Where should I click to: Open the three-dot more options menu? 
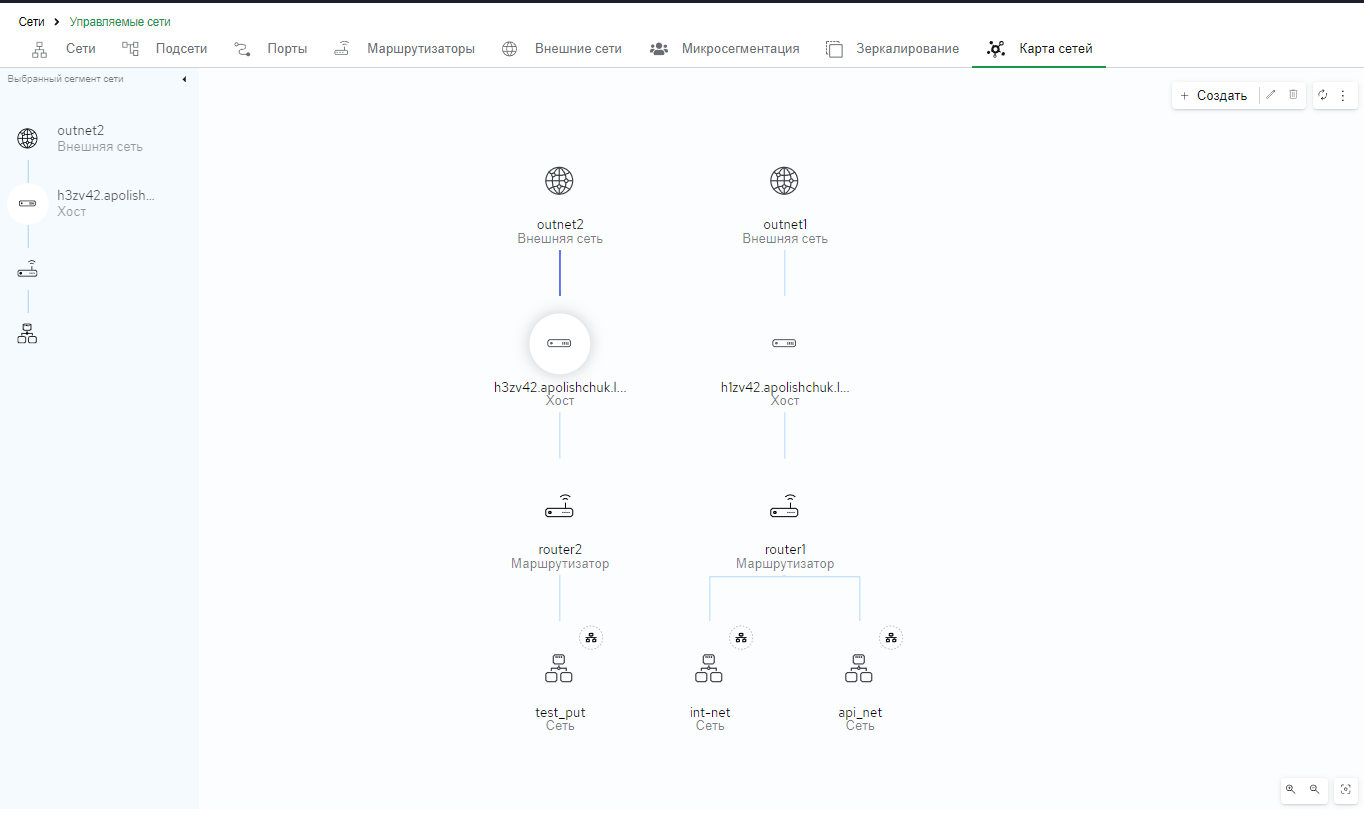1343,95
